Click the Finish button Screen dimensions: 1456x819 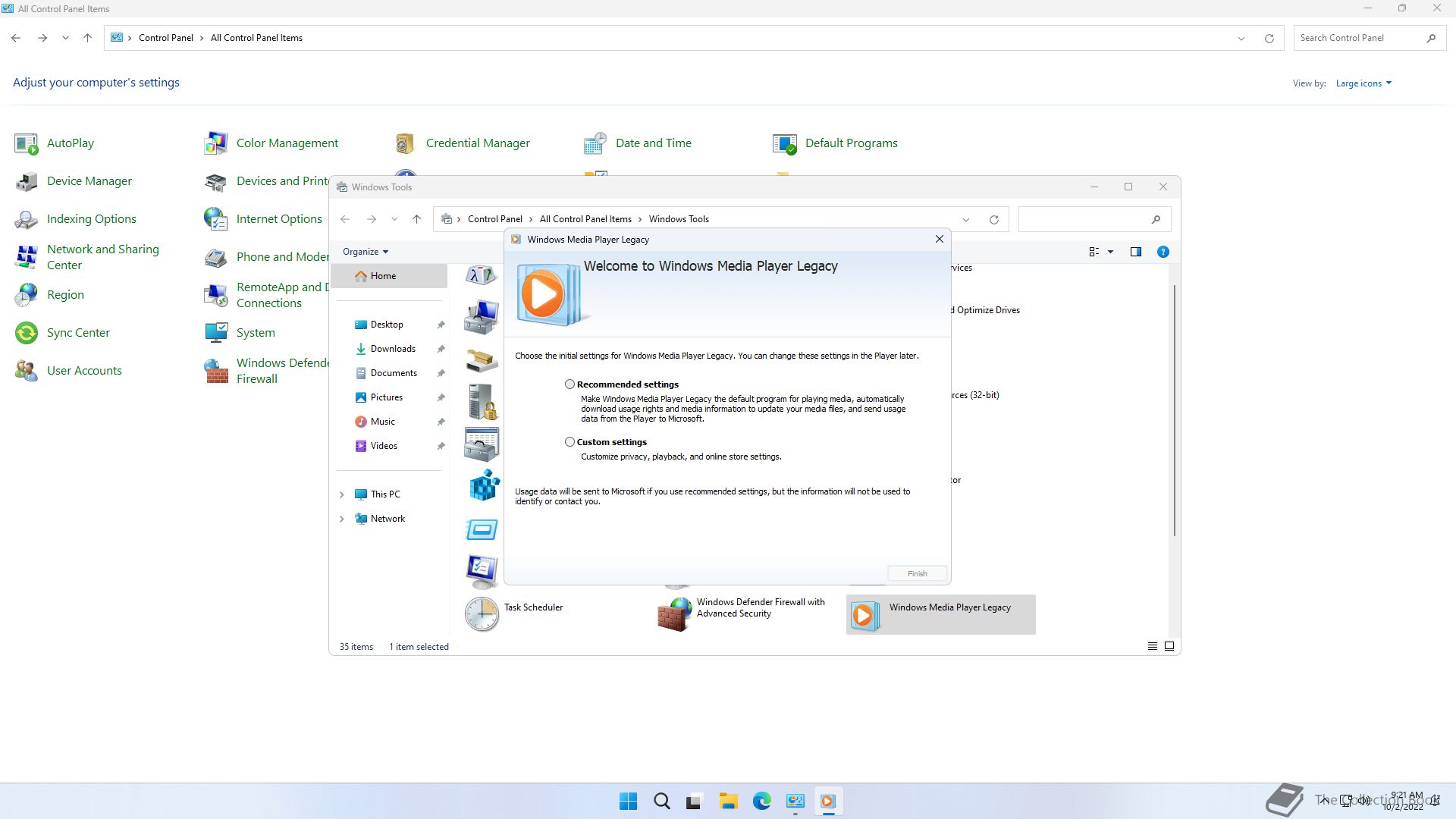coord(917,573)
